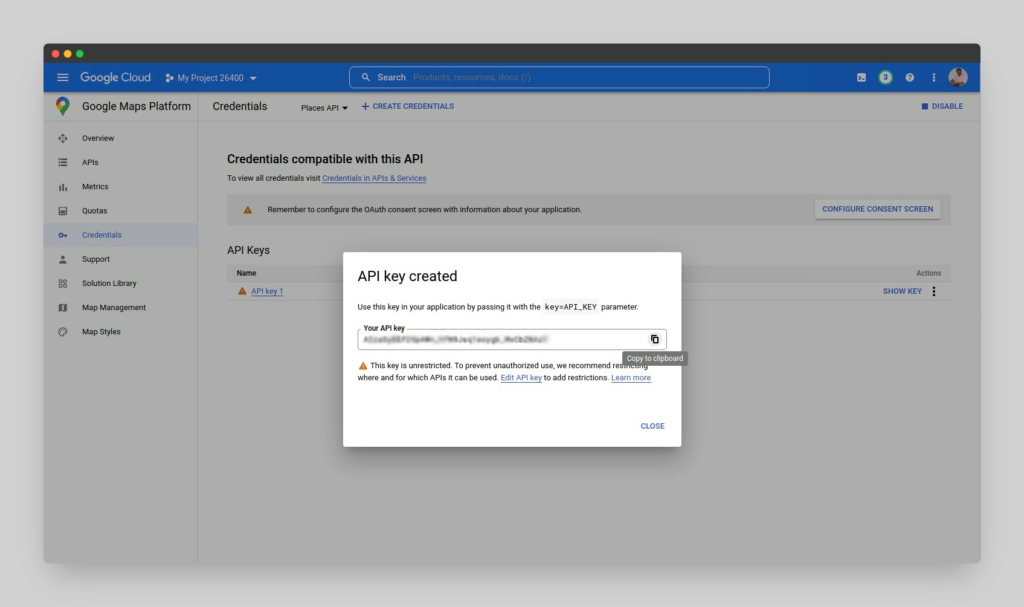Click the Google Maps Platform pin logo
The height and width of the screenshot is (607, 1024).
(63, 106)
